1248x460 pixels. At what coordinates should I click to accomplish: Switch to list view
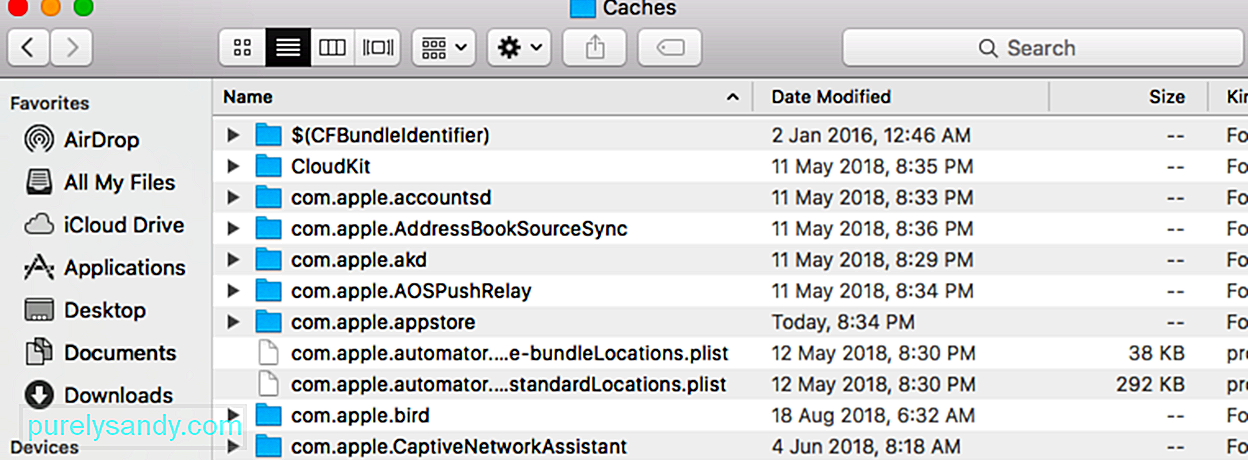288,47
